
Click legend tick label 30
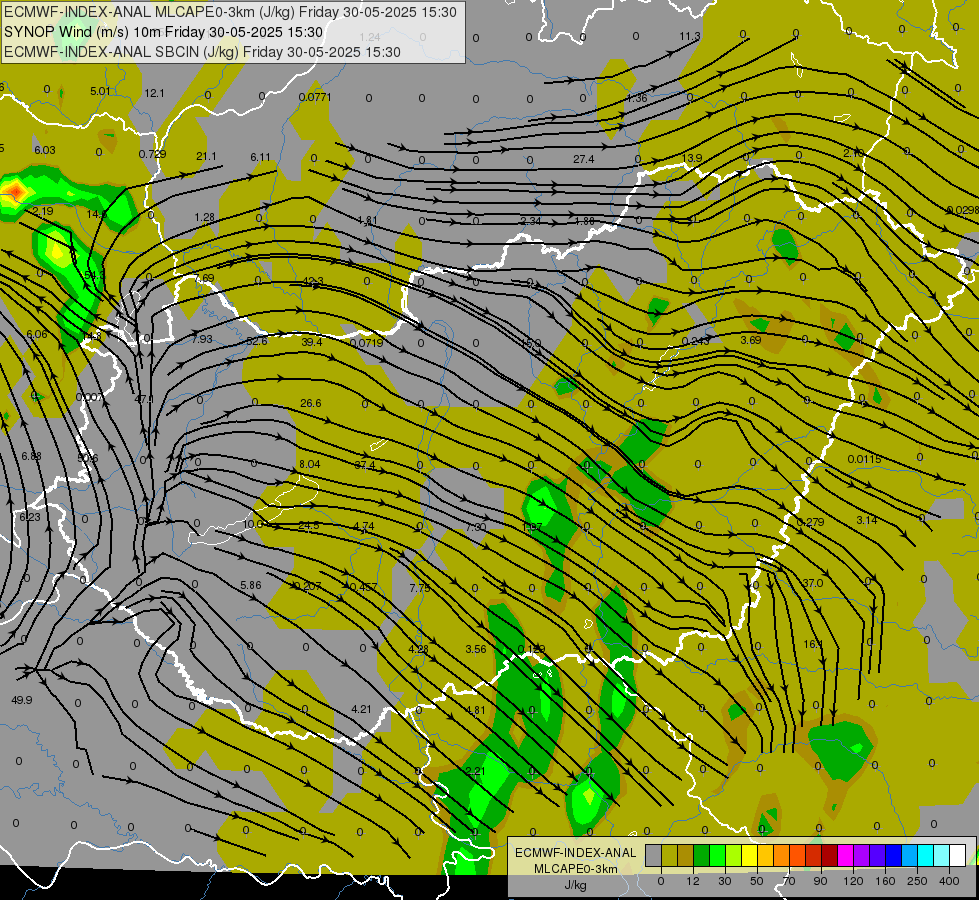[x=724, y=881]
